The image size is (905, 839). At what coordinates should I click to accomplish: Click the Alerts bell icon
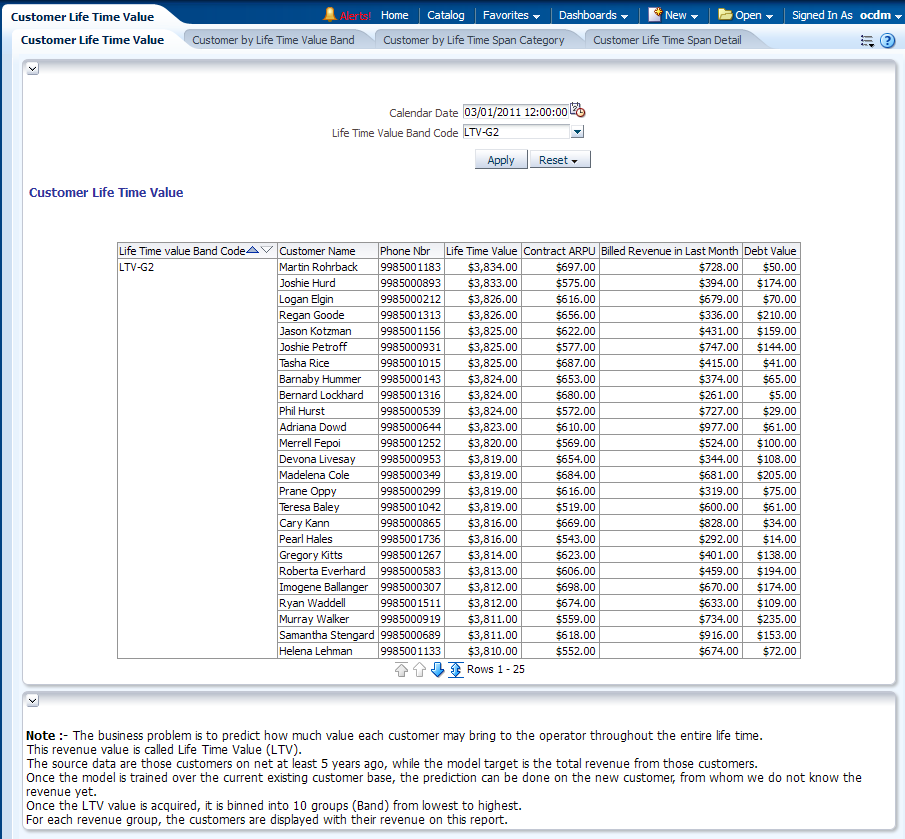329,15
